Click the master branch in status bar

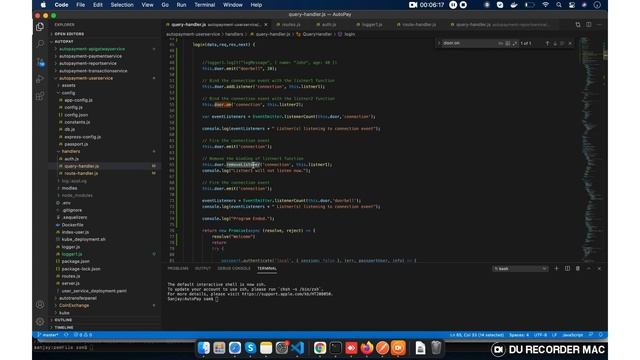tap(48, 335)
